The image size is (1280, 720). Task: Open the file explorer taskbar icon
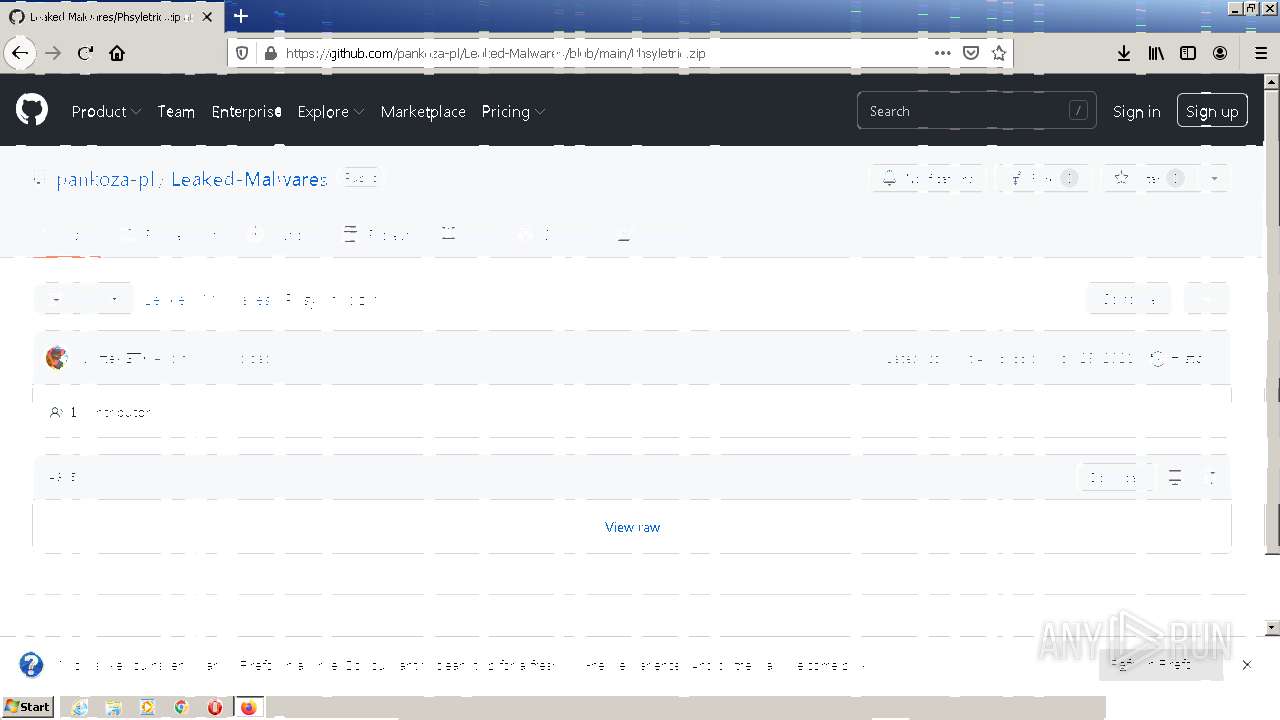click(x=114, y=707)
